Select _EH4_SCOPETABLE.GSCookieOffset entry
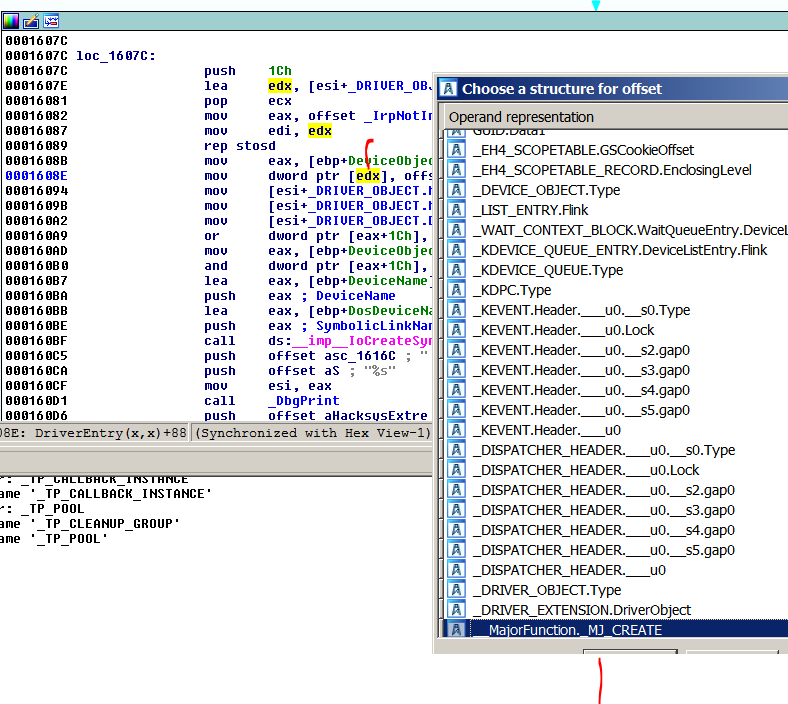The height and width of the screenshot is (704, 788). (583, 150)
